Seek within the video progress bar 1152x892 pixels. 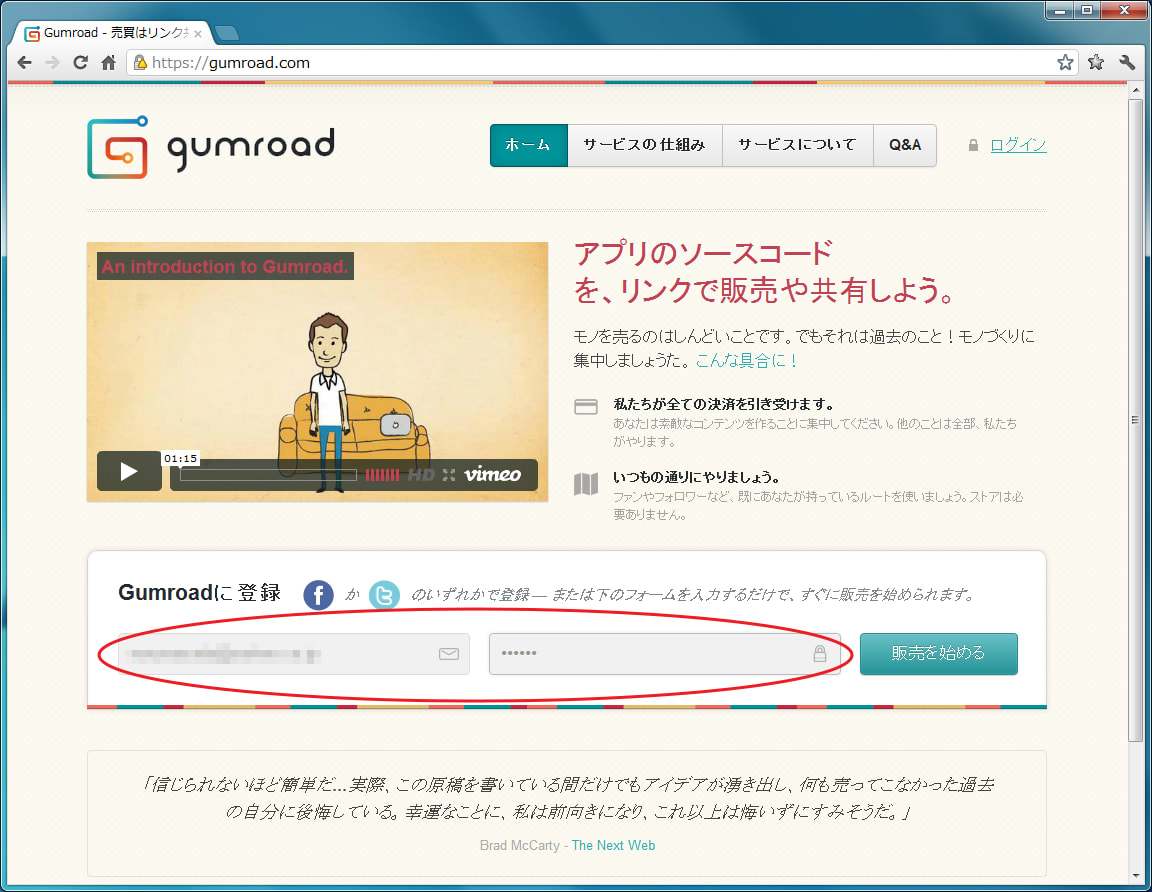coord(268,475)
